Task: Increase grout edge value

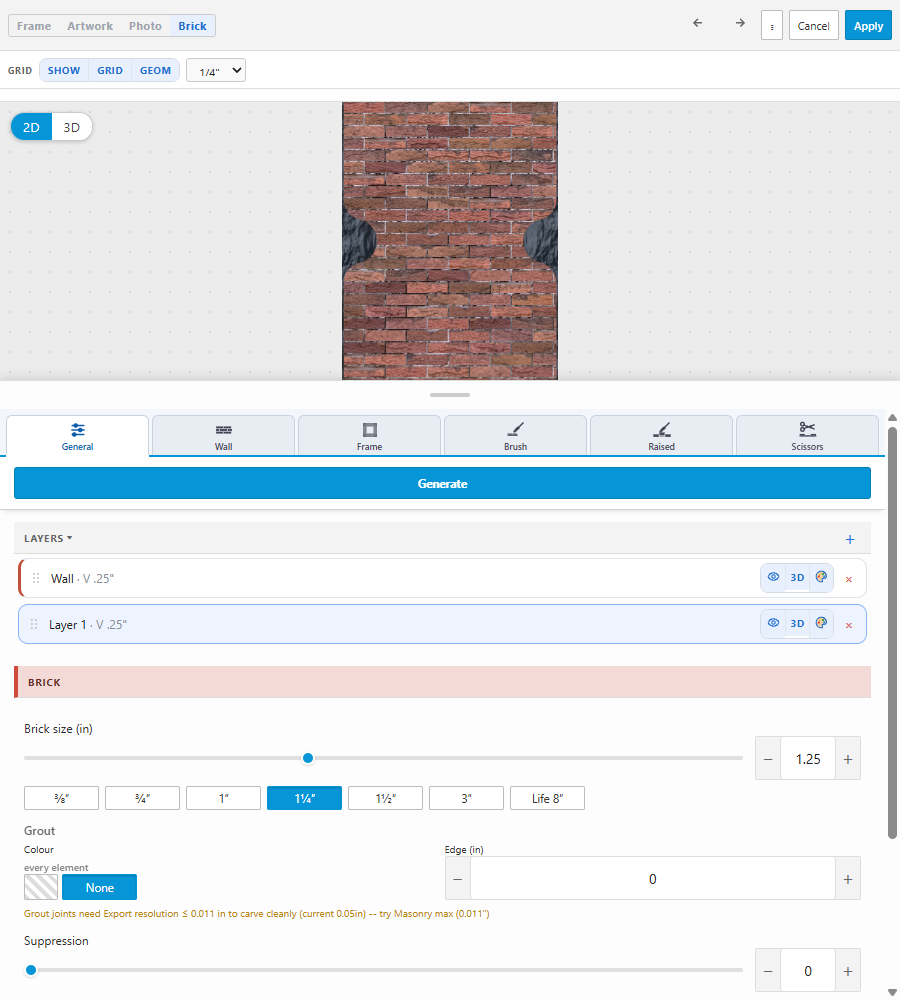Action: [x=848, y=879]
